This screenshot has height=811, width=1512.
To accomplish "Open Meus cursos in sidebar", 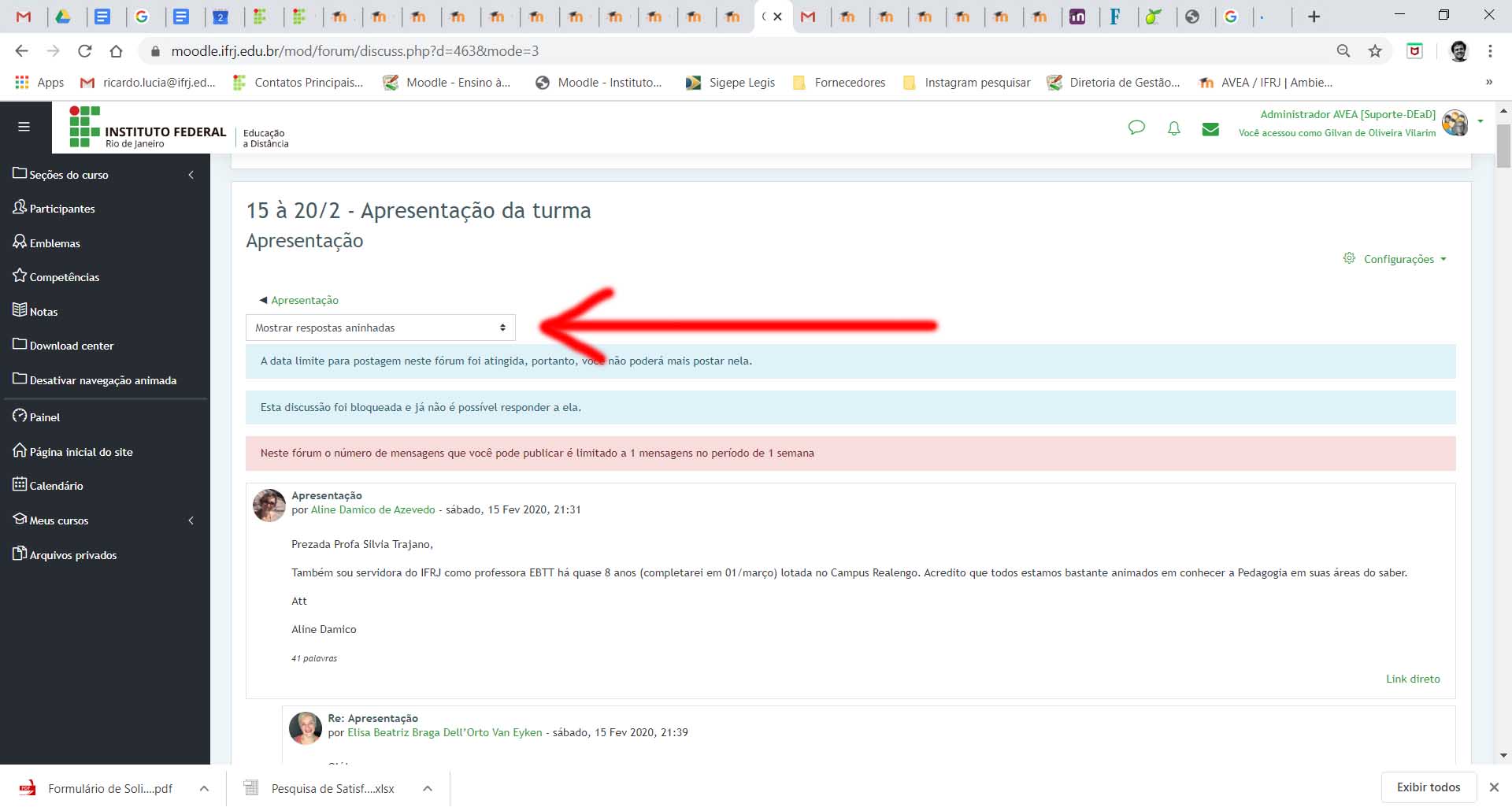I will tap(50, 520).
